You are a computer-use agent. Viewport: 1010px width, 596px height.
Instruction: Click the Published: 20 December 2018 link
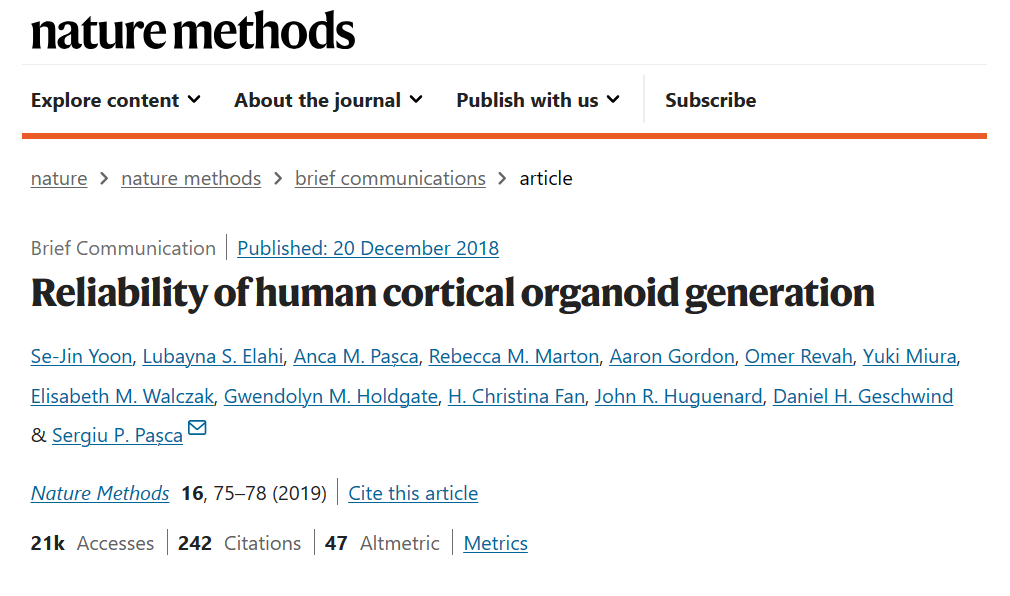tap(368, 248)
